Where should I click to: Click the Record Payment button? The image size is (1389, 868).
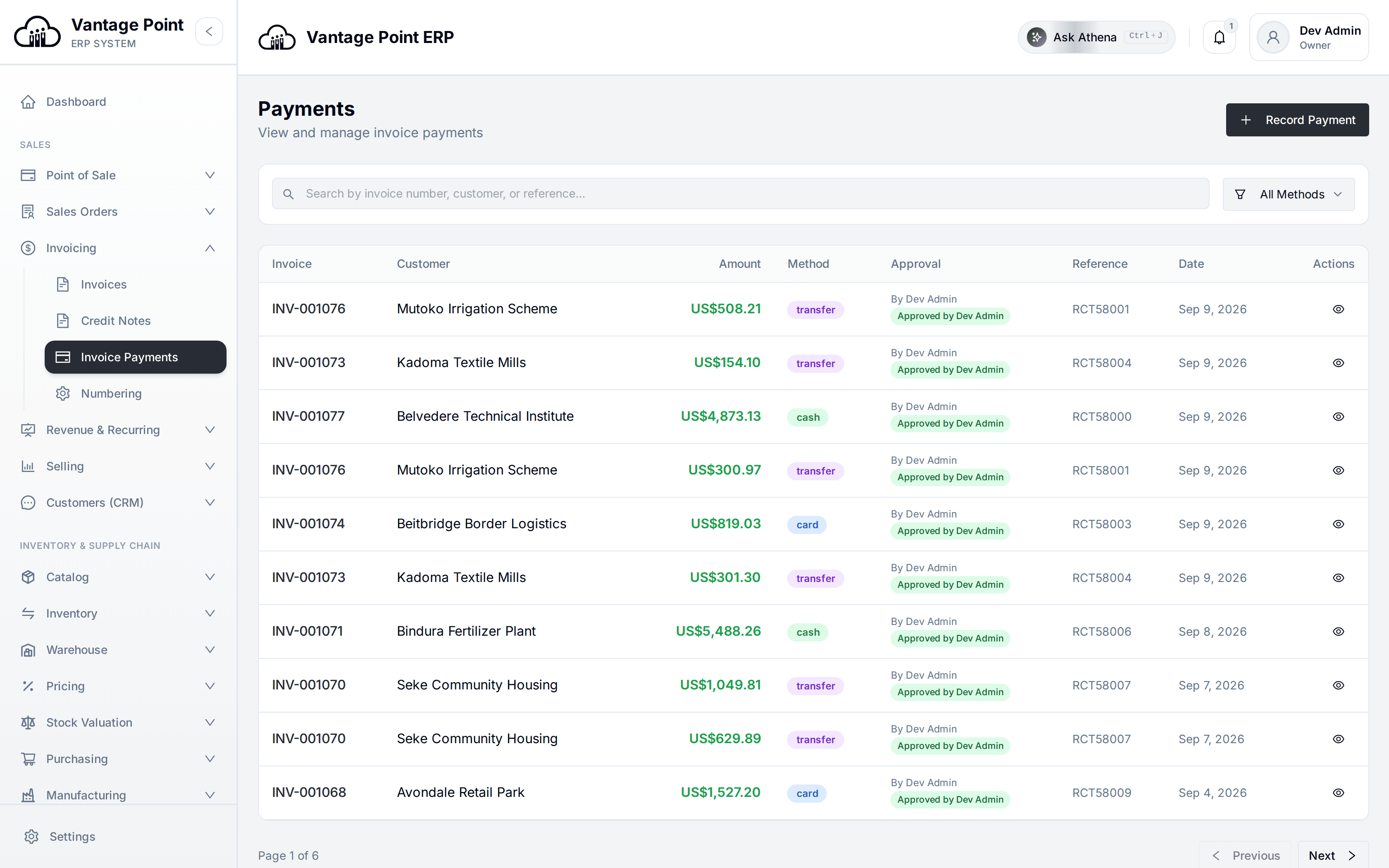(1297, 120)
